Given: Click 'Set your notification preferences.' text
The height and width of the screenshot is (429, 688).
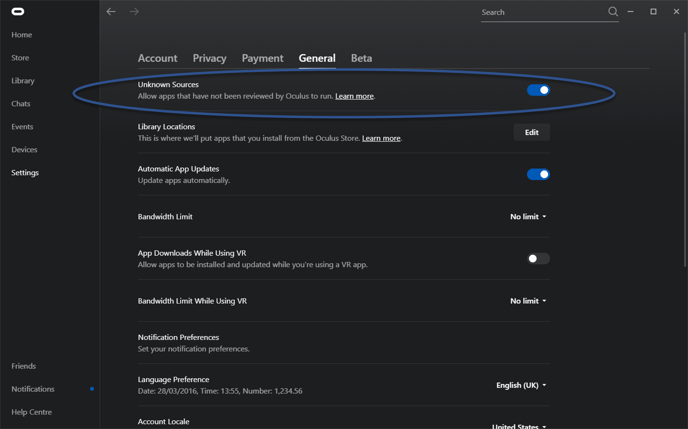Looking at the screenshot, I should [x=194, y=349].
